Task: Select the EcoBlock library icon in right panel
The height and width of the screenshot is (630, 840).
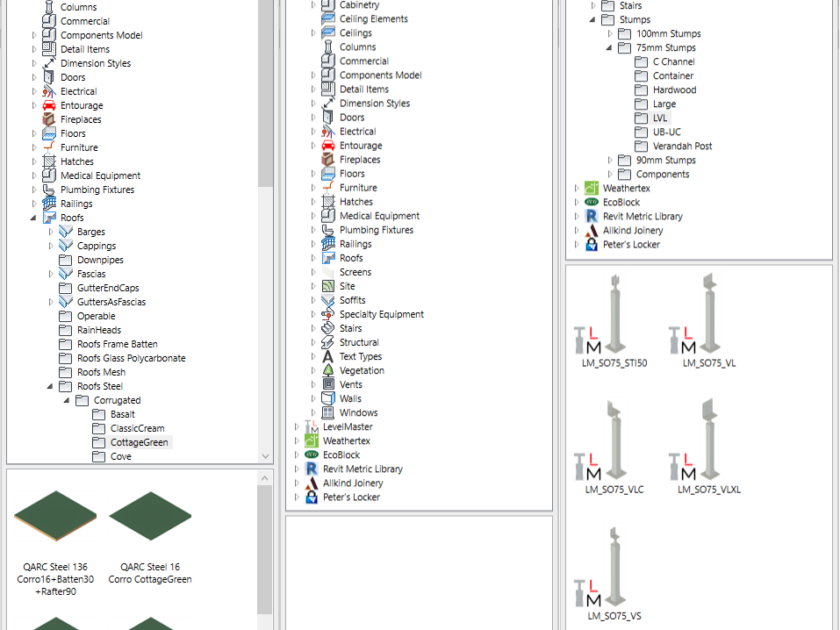Action: pyautogui.click(x=591, y=202)
